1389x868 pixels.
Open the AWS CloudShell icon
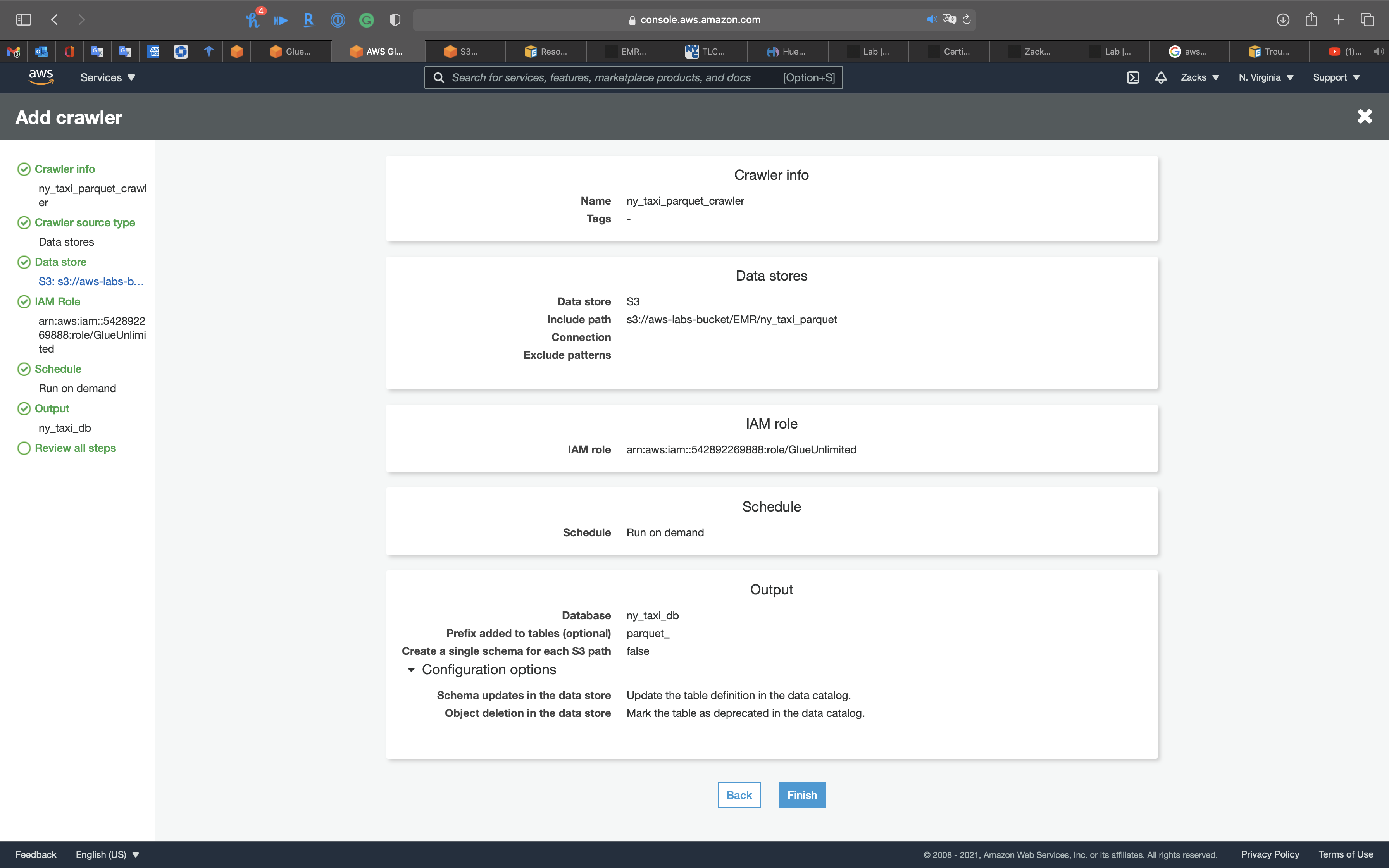click(x=1132, y=77)
